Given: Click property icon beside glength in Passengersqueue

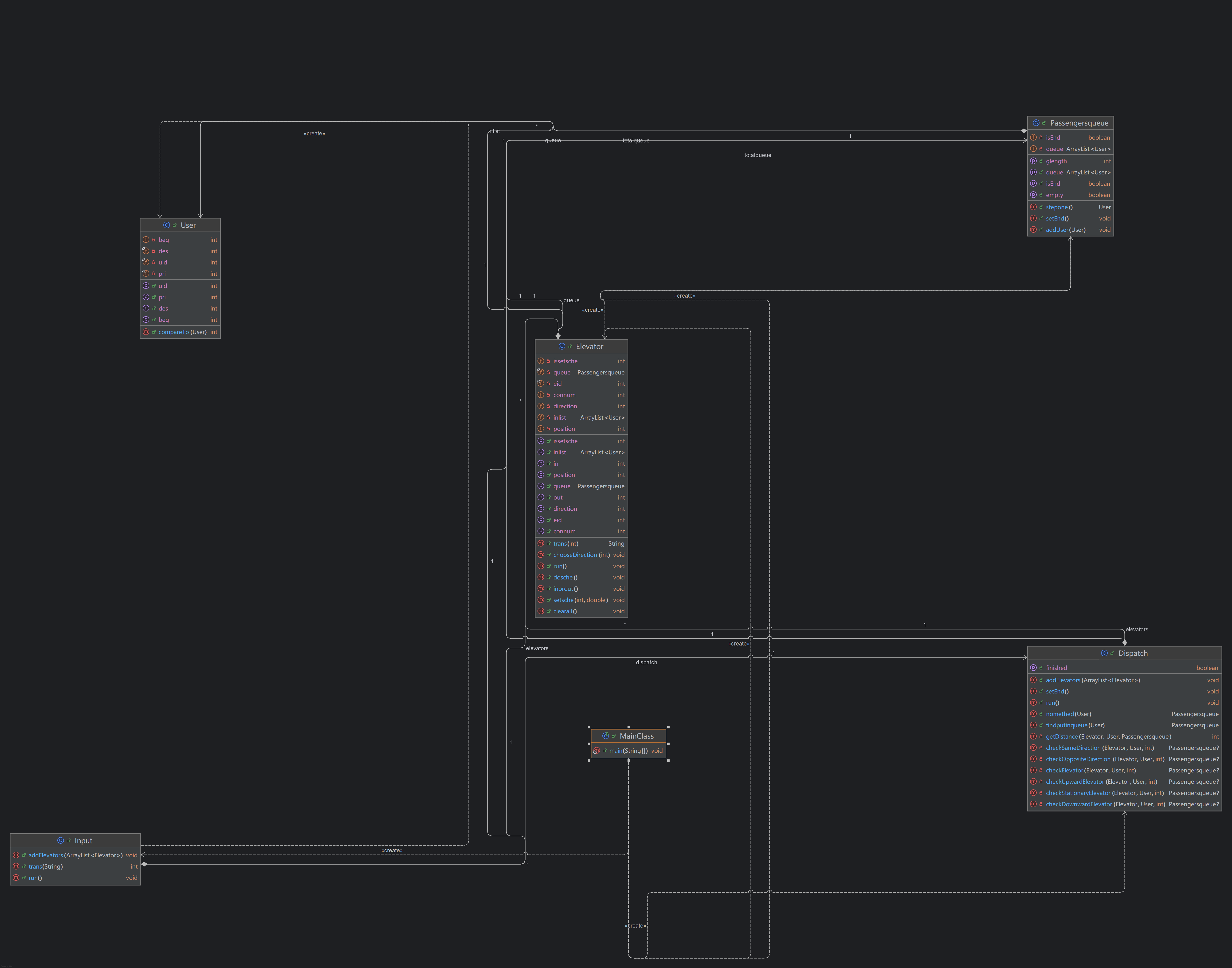Looking at the screenshot, I should (1033, 161).
